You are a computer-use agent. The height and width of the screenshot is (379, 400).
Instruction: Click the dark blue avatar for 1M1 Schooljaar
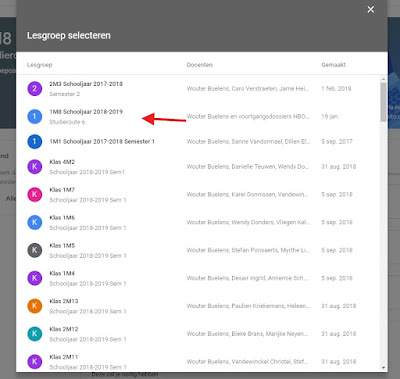(x=34, y=141)
